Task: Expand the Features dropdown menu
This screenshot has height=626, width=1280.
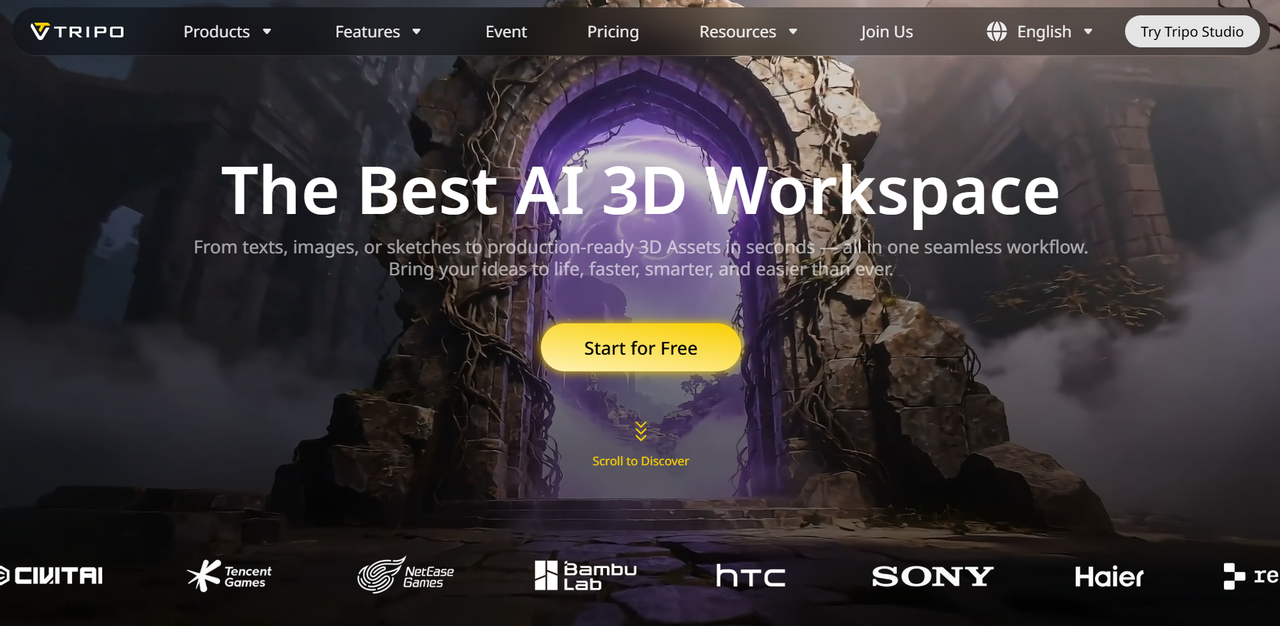Action: [x=378, y=32]
